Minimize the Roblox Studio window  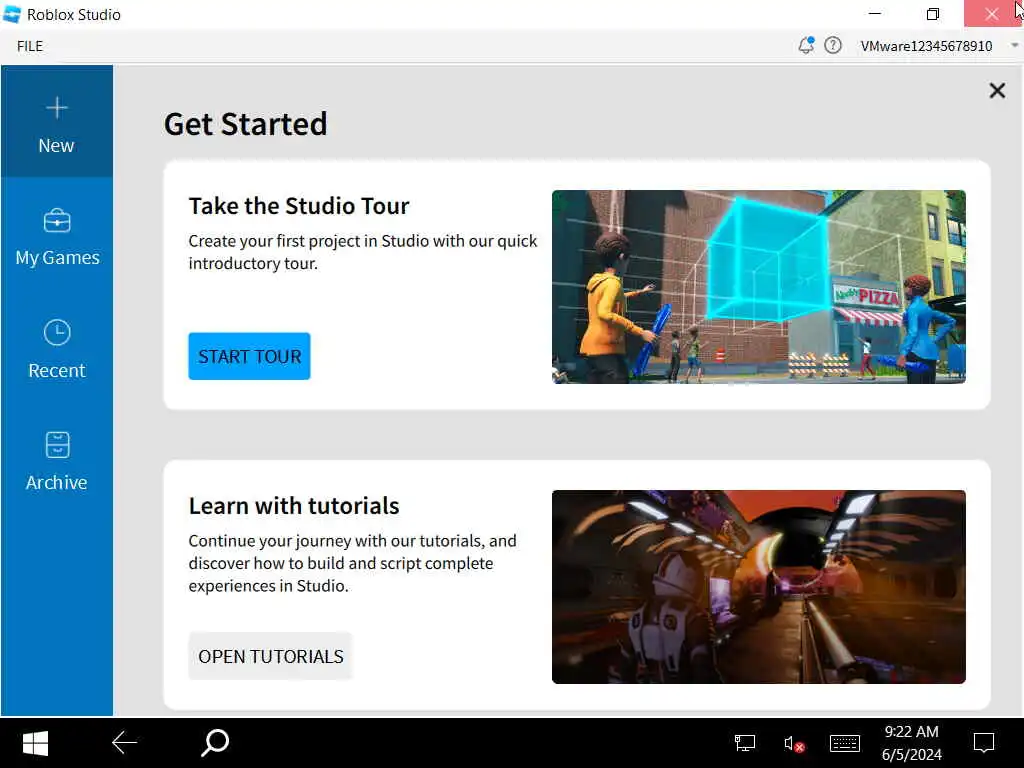(875, 14)
